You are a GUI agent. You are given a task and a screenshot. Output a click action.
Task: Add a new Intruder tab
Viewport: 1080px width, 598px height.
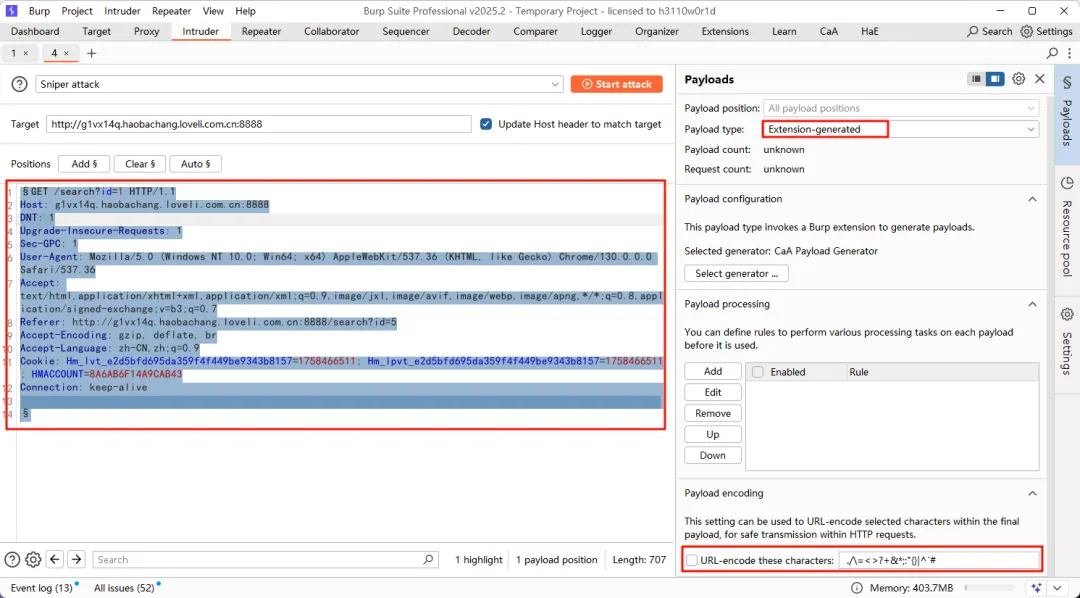(x=92, y=53)
